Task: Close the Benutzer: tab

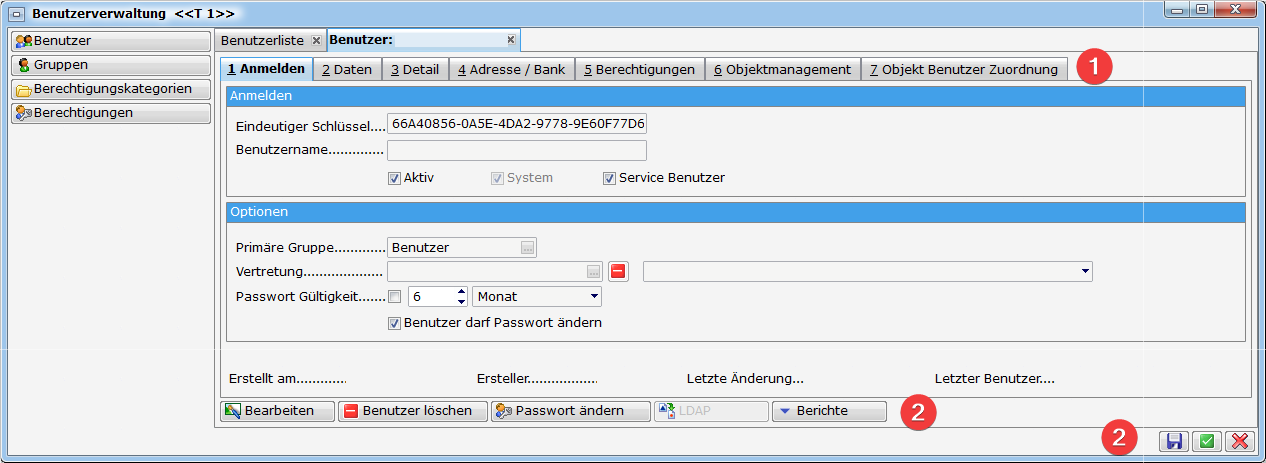Action: click(x=510, y=40)
